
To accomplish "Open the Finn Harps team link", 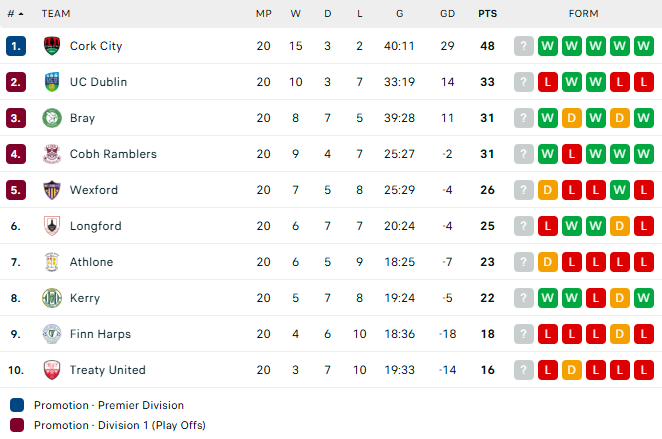I will (x=100, y=334).
